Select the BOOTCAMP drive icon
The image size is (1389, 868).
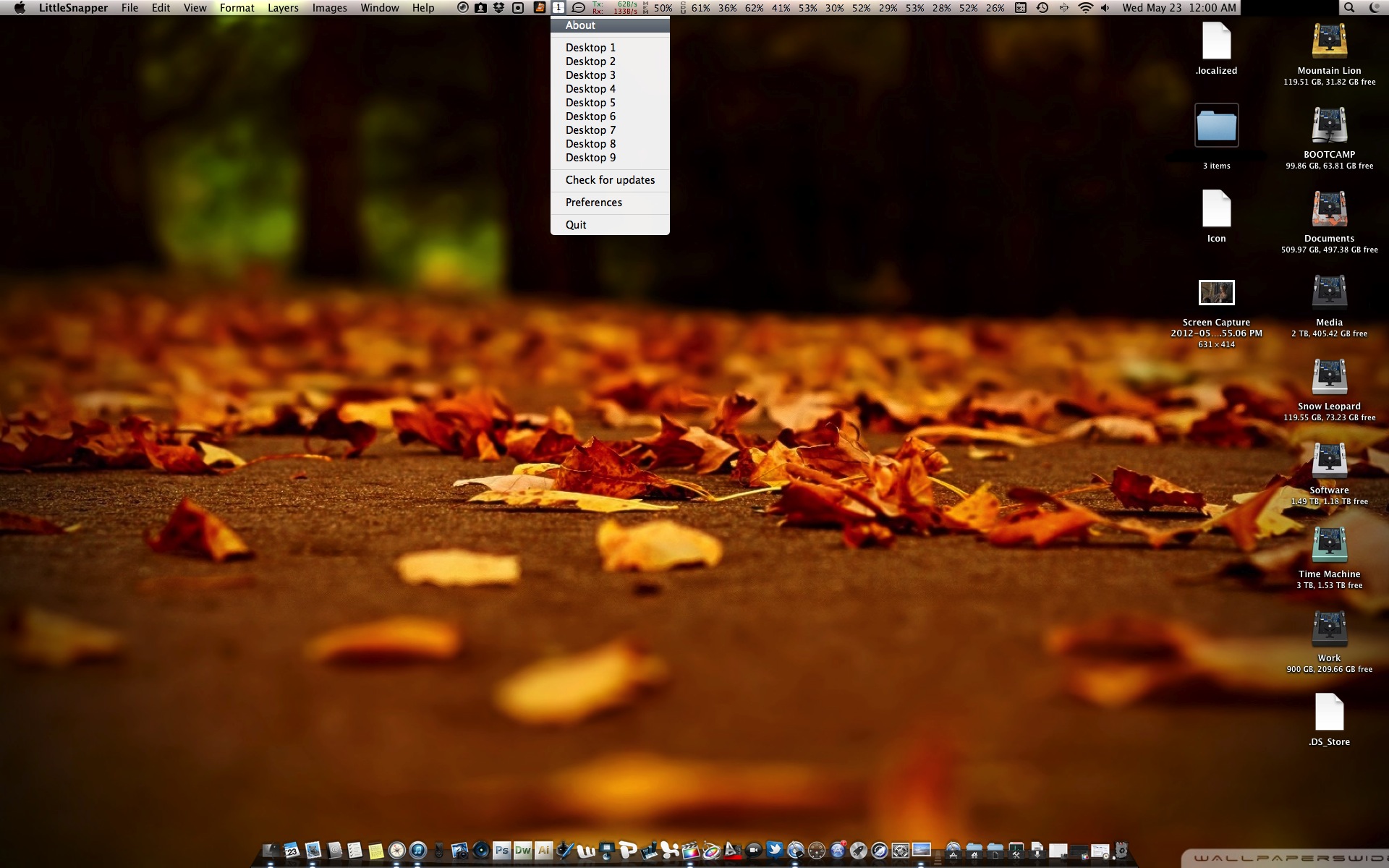(x=1329, y=126)
